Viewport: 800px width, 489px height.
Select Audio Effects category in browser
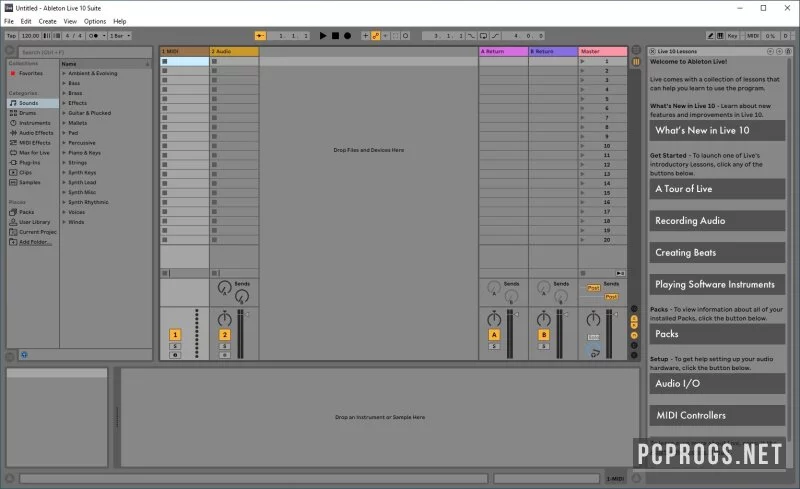(x=36, y=133)
